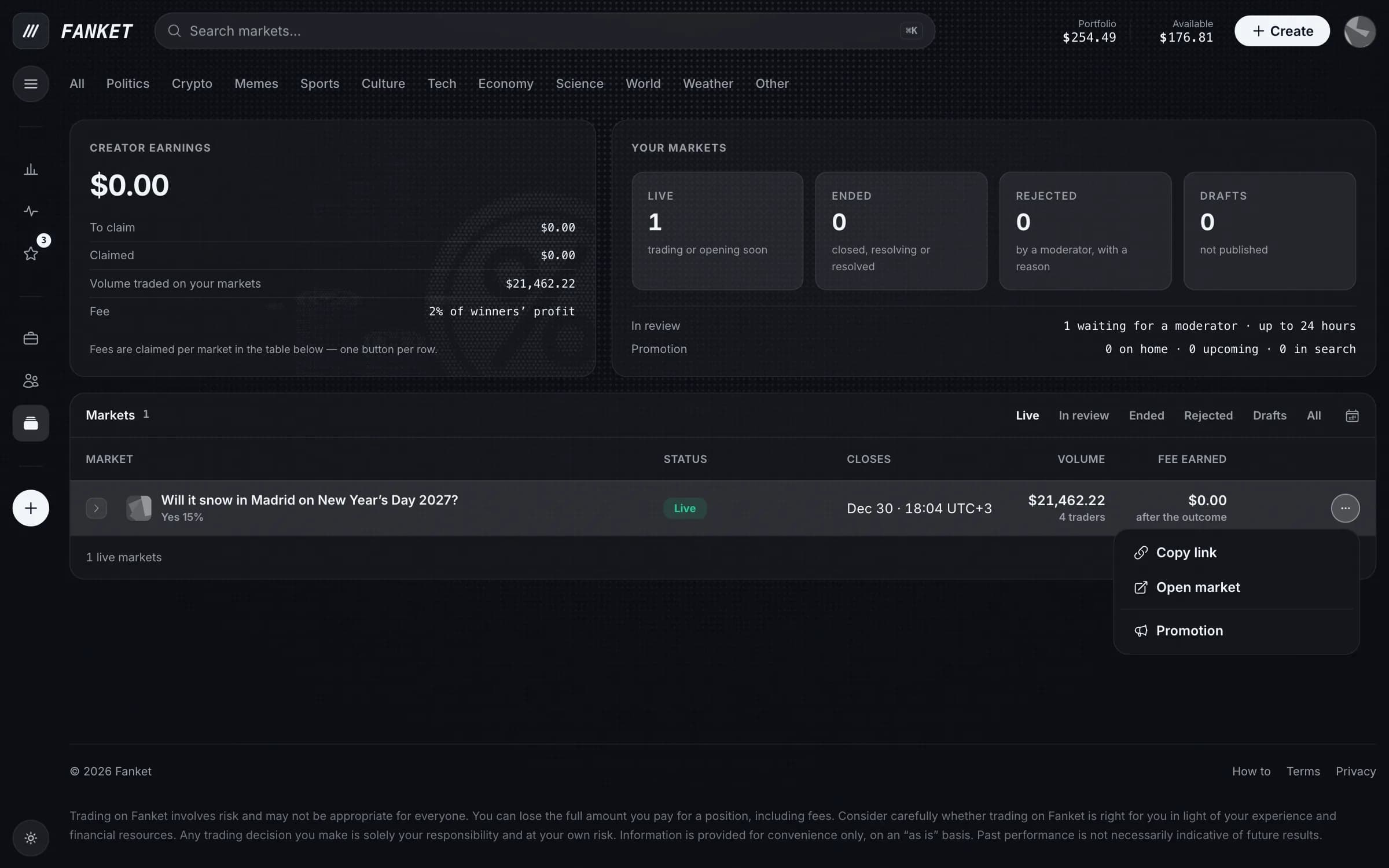Open the activity pulse icon in sidebar

[x=31, y=211]
